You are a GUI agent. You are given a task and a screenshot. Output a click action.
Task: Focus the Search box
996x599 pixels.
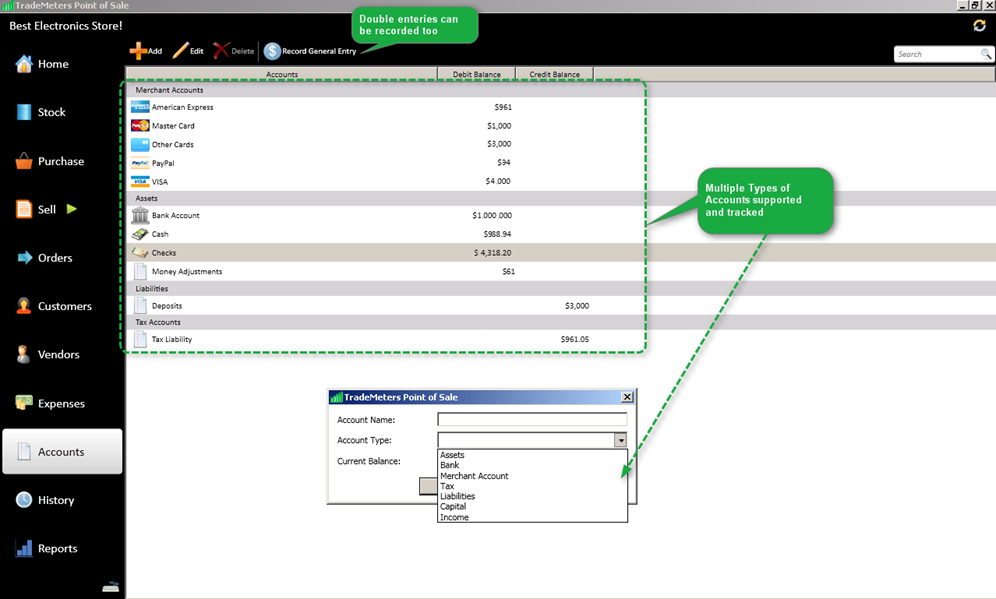(x=935, y=54)
